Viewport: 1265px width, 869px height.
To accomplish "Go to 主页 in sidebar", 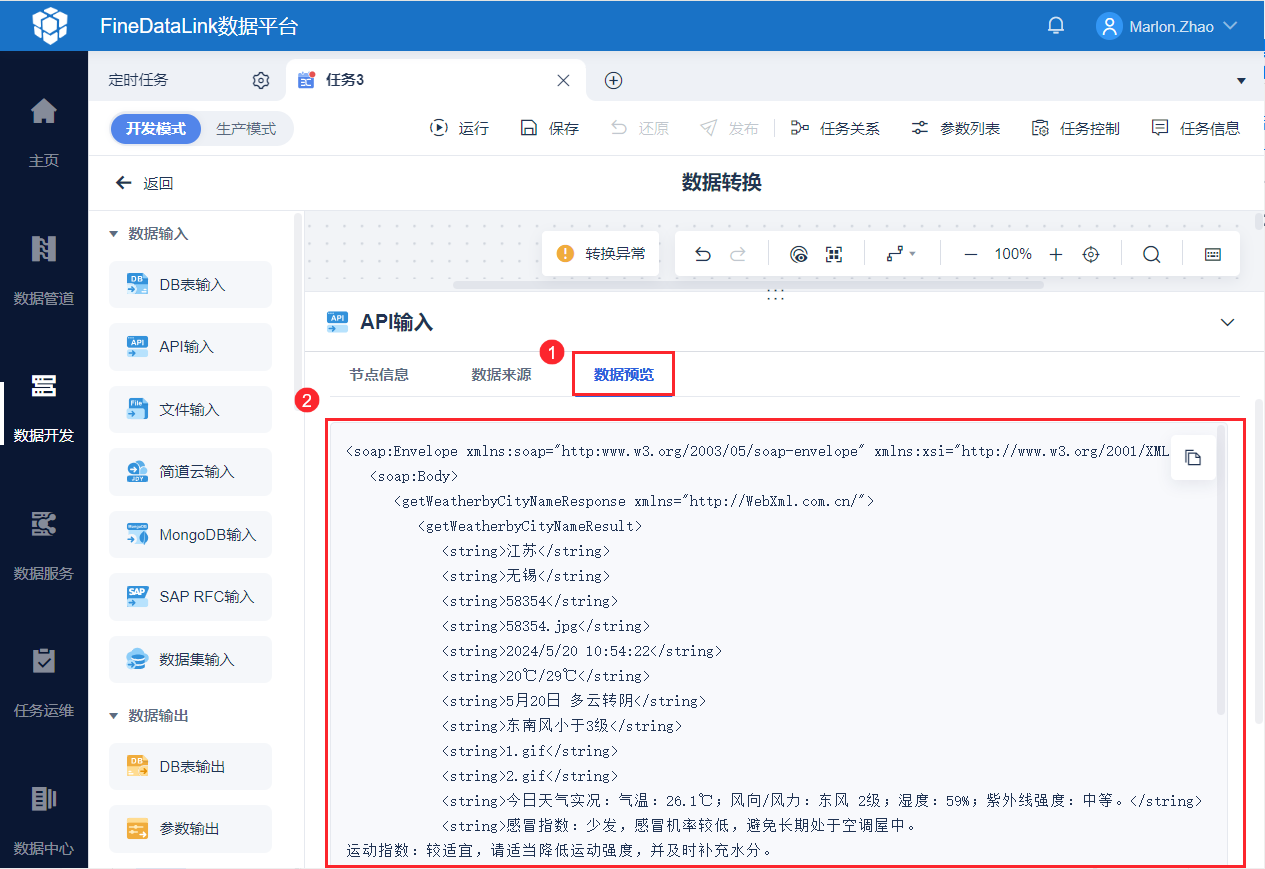I will 43,132.
